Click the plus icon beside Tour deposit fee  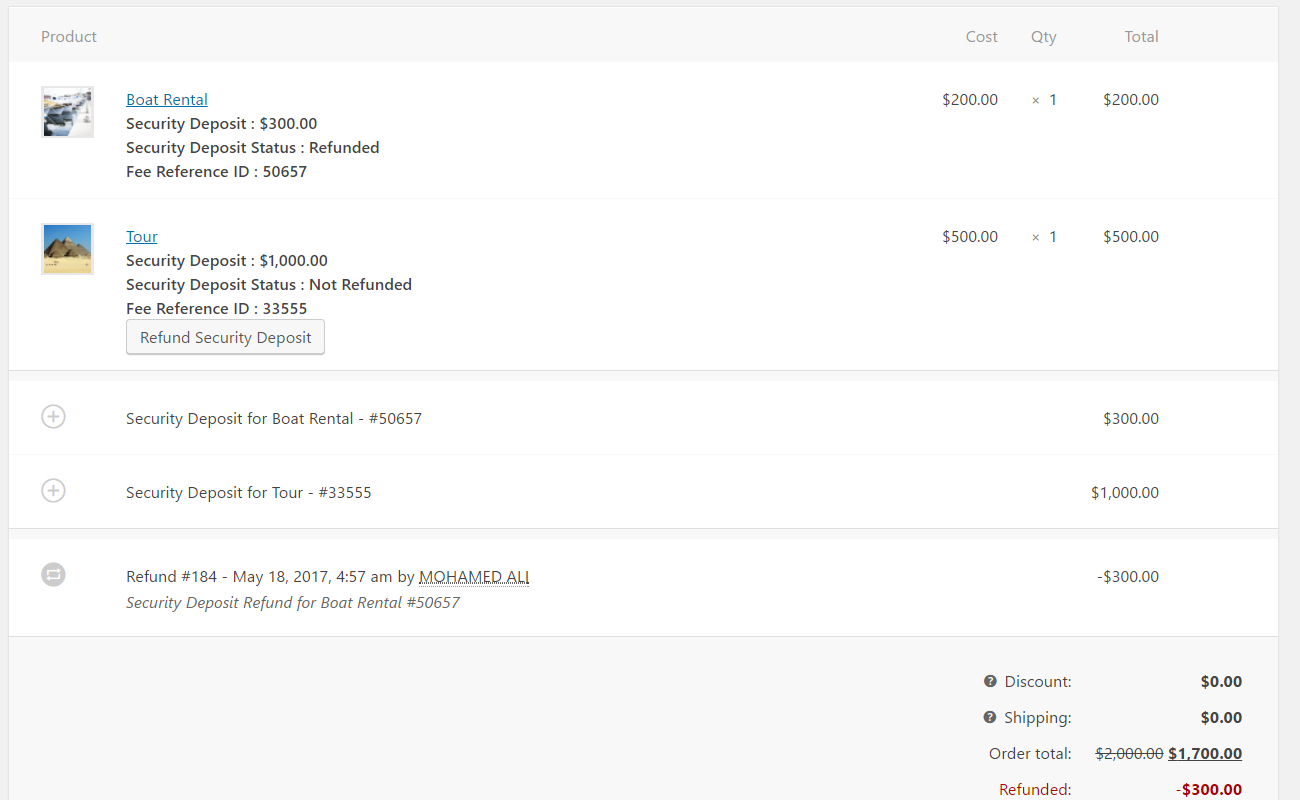tap(53, 491)
